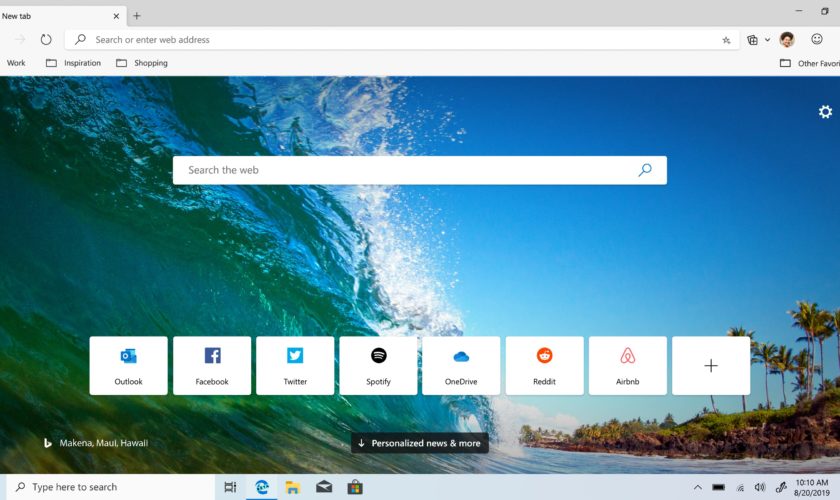Open the Shopping favorites folder

142,63
